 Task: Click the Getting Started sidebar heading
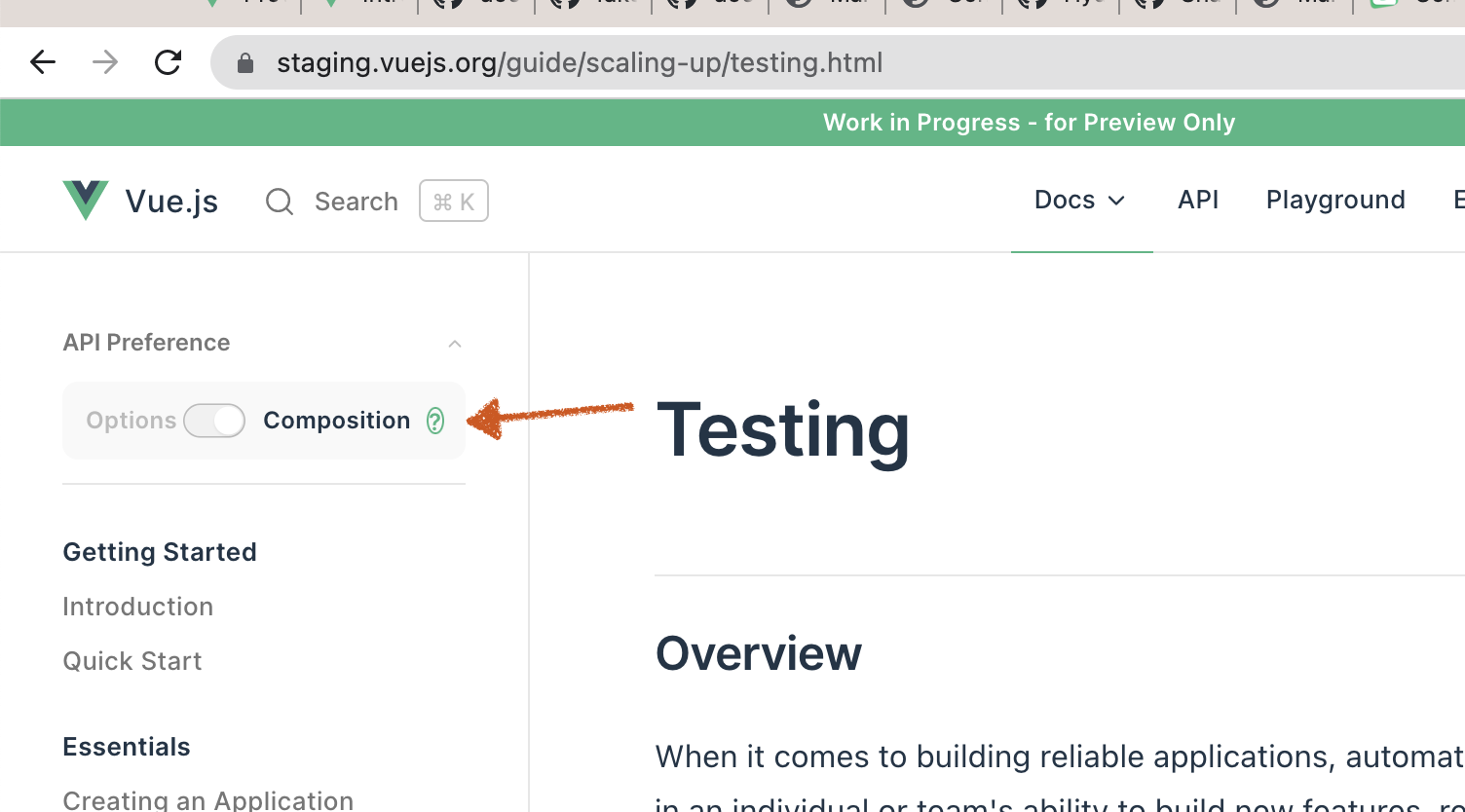pyautogui.click(x=159, y=551)
